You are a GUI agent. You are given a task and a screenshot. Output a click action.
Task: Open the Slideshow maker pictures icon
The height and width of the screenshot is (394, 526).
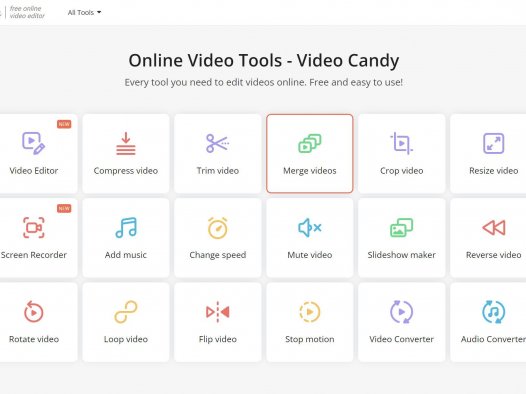(402, 228)
